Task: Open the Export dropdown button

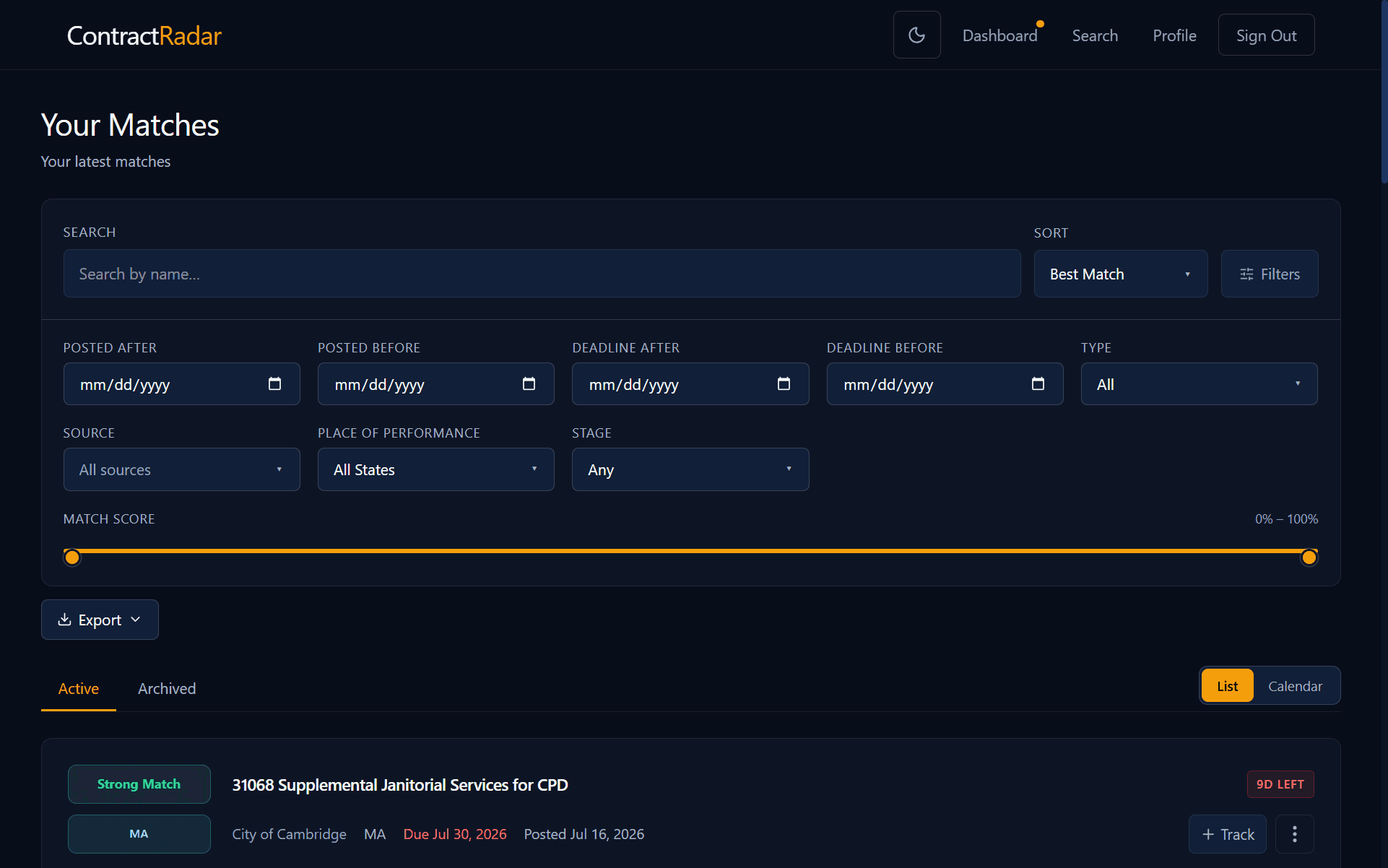Action: [x=100, y=620]
